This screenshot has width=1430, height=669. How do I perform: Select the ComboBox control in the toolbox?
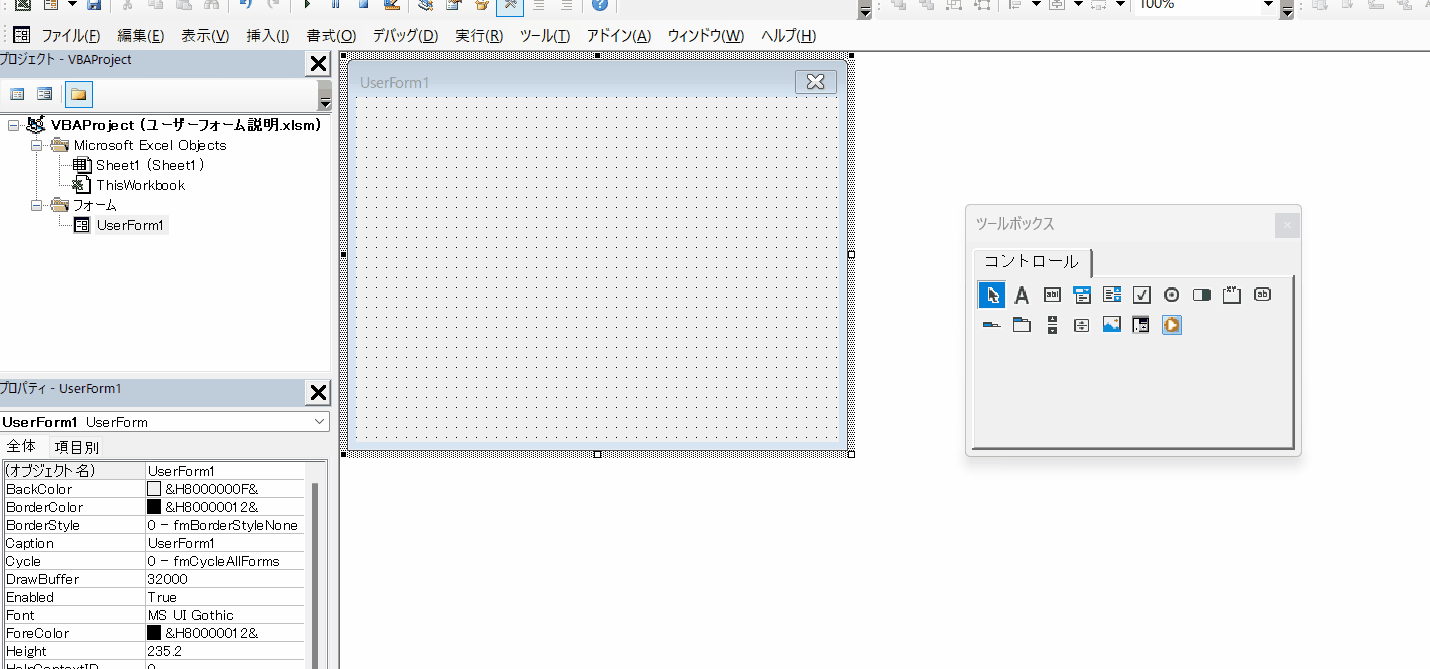(x=1082, y=295)
